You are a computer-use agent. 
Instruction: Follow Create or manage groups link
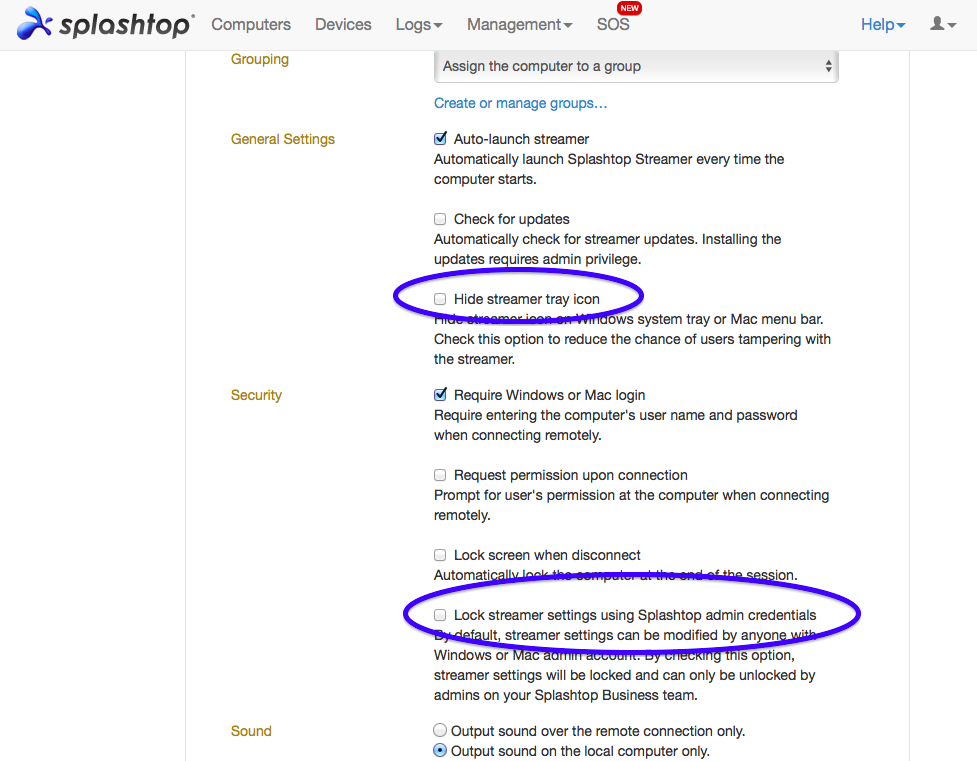(520, 103)
